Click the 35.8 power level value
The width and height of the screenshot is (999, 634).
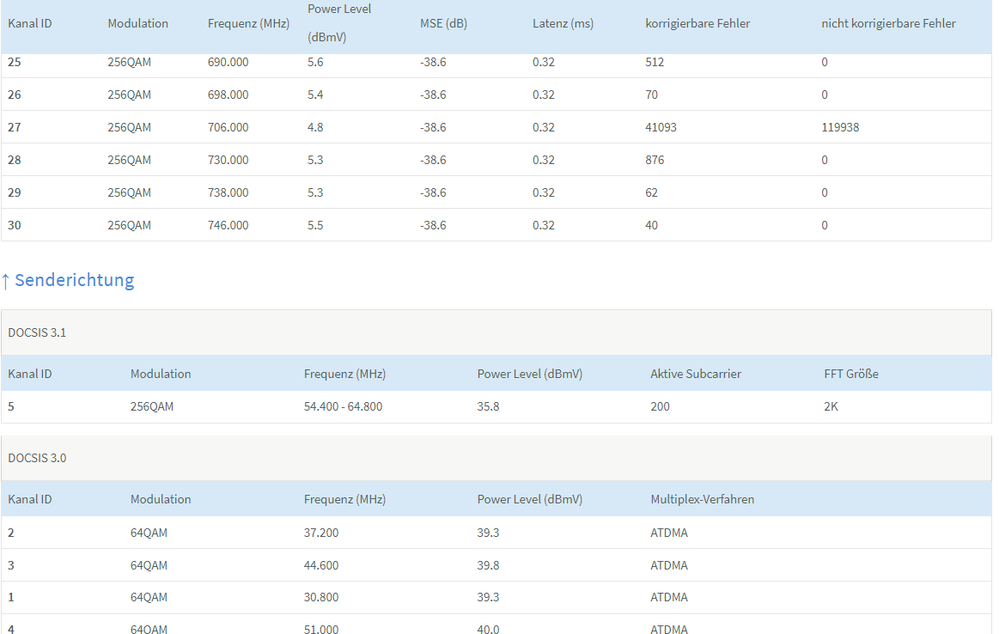488,407
